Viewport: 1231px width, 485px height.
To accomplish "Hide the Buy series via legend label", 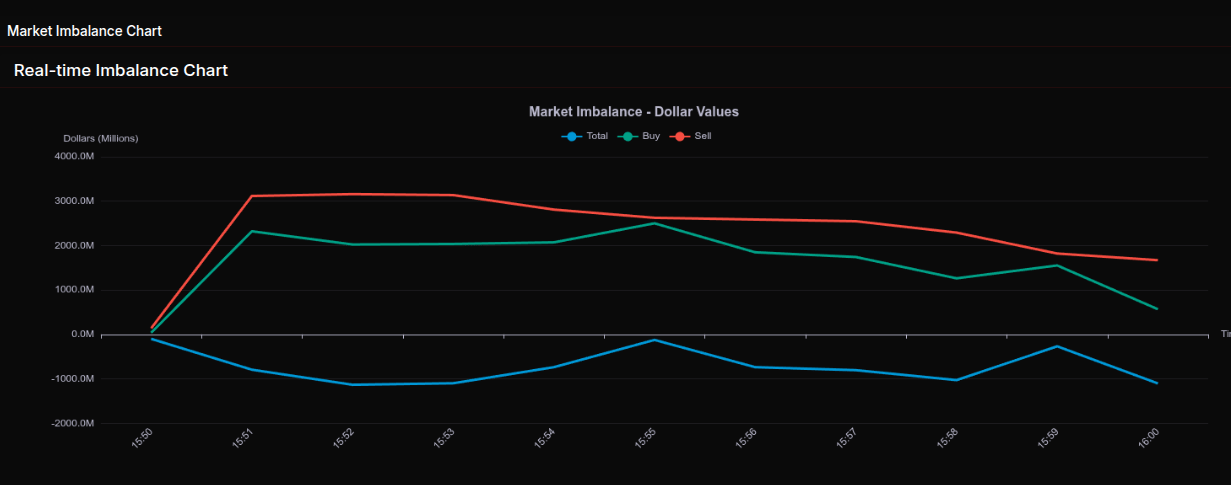I will tap(651, 136).
